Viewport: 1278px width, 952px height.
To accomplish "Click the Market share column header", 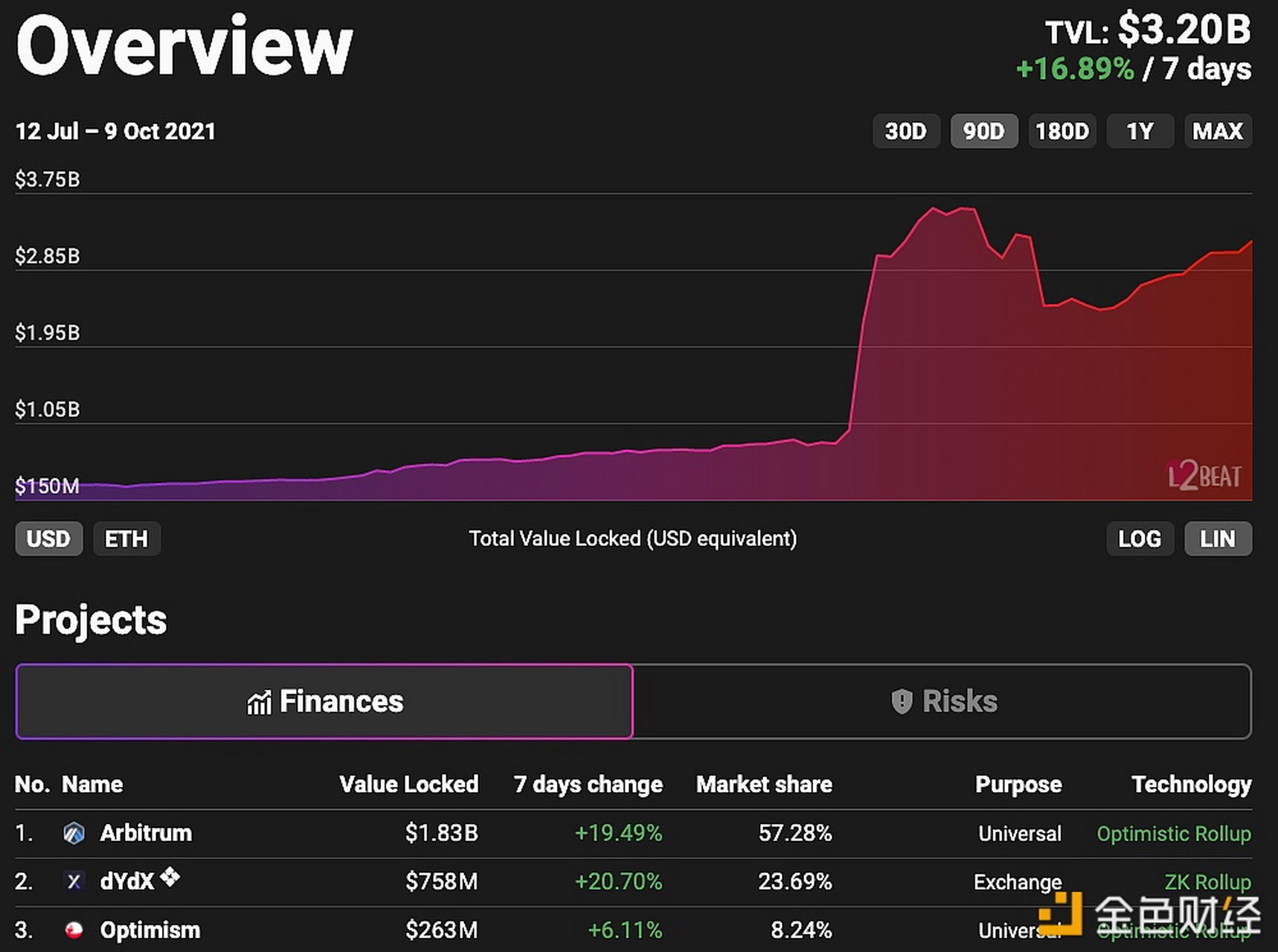I will coord(765,785).
